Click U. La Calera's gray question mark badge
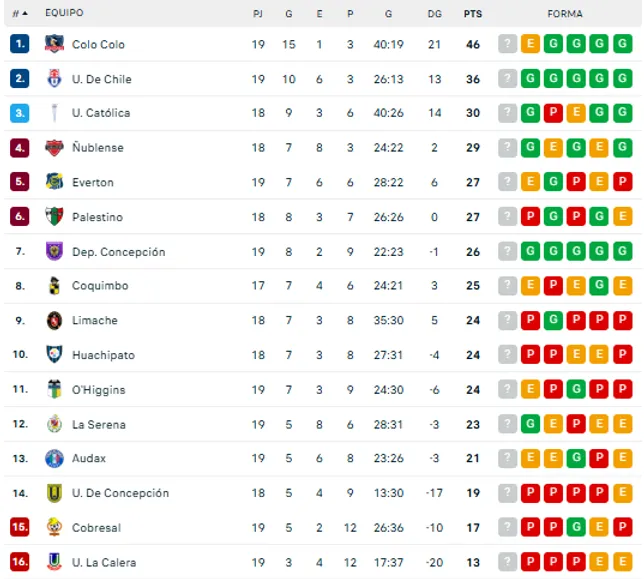This screenshot has height=579, width=644. point(507,562)
